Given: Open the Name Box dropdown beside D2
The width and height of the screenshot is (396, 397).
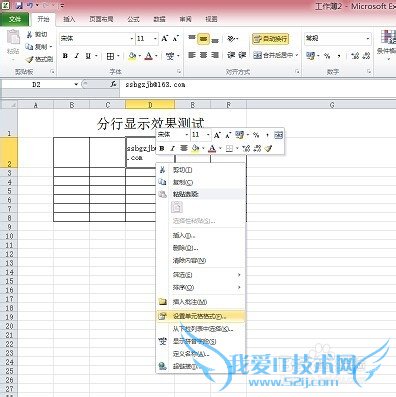Looking at the screenshot, I should point(76,84).
